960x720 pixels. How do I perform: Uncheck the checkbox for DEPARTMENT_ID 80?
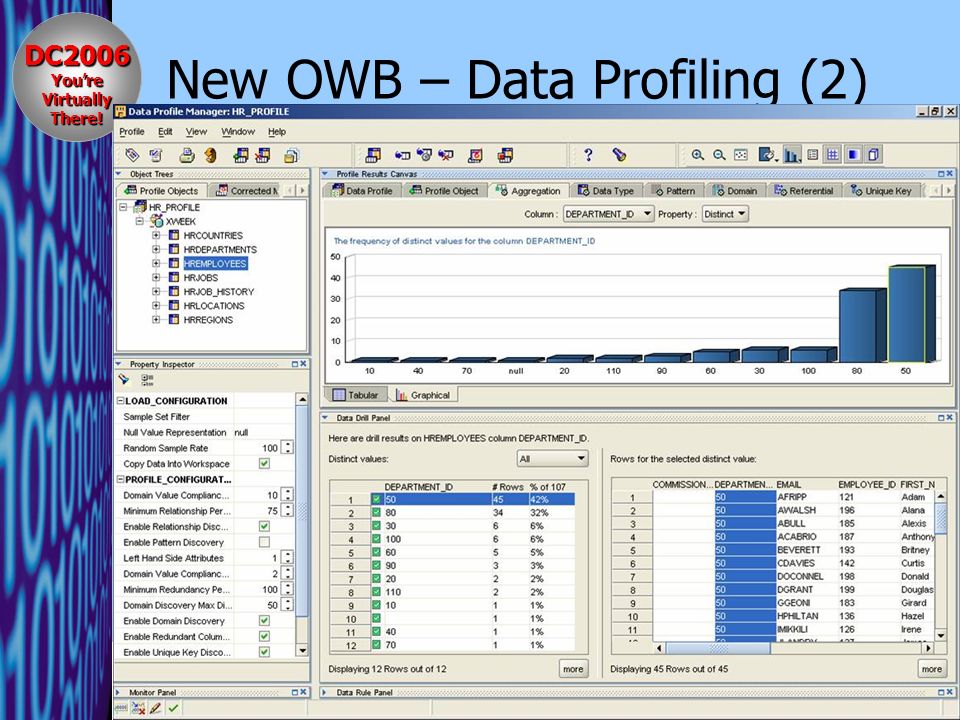(x=377, y=512)
